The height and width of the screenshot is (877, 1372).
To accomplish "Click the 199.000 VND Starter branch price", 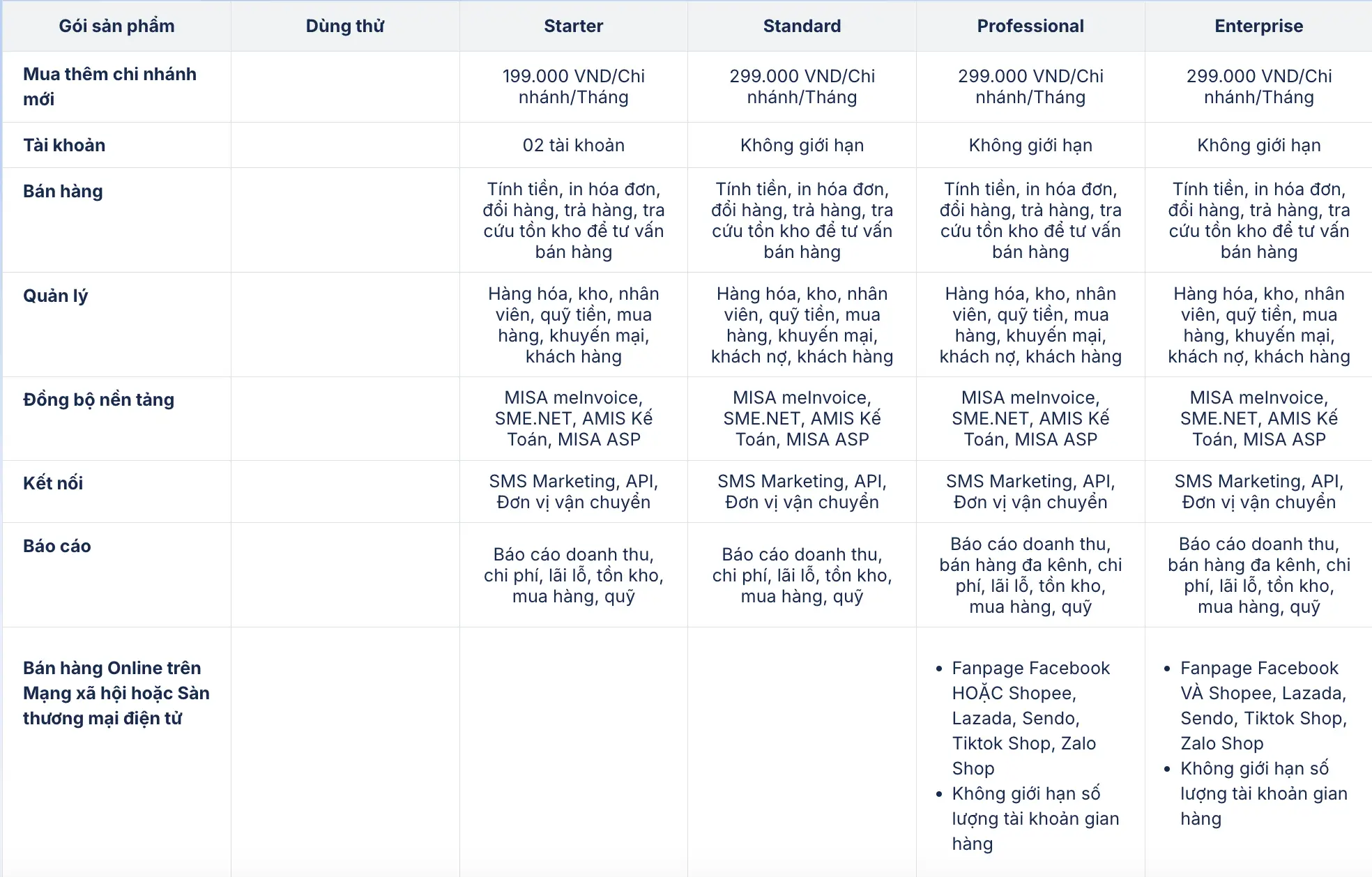I will coord(573,86).
